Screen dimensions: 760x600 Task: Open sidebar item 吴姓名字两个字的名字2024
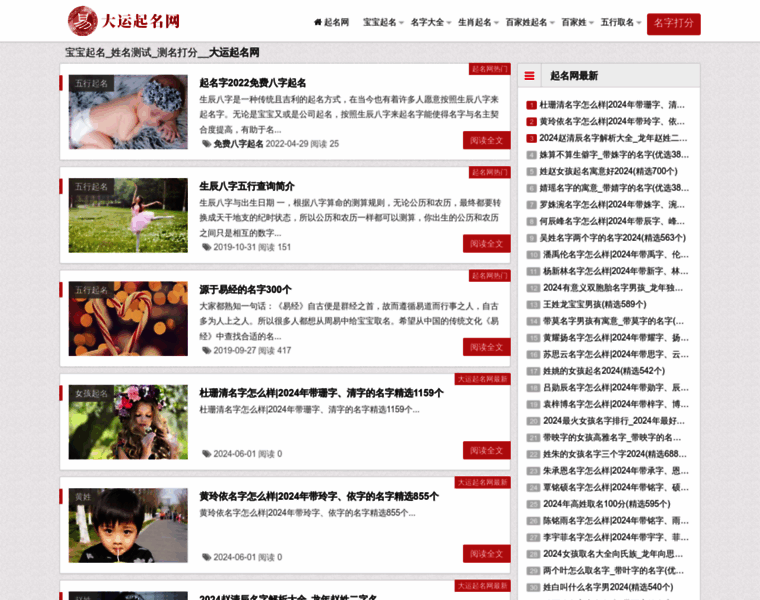click(613, 238)
